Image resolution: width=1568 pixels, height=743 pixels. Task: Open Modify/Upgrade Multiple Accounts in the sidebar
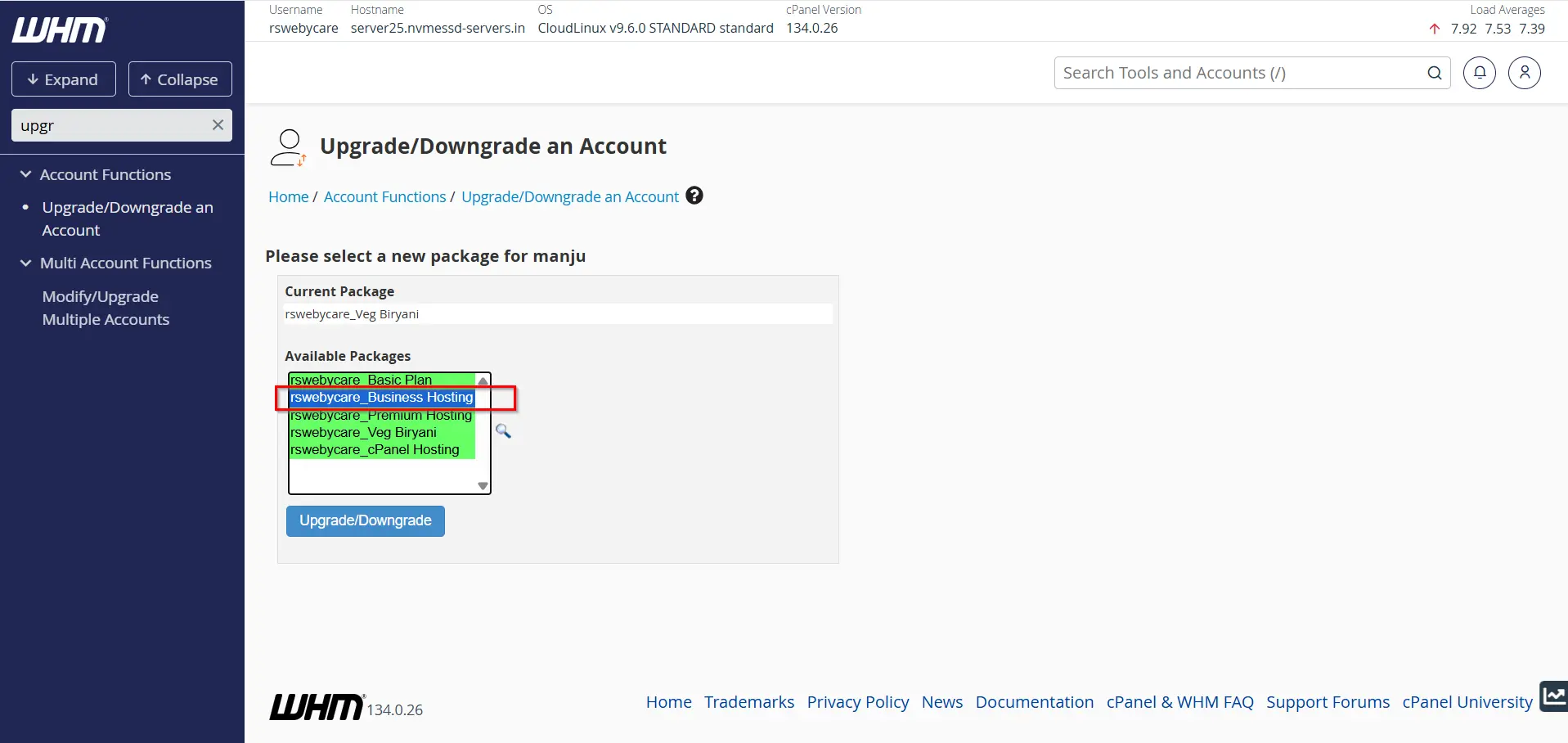pos(106,308)
